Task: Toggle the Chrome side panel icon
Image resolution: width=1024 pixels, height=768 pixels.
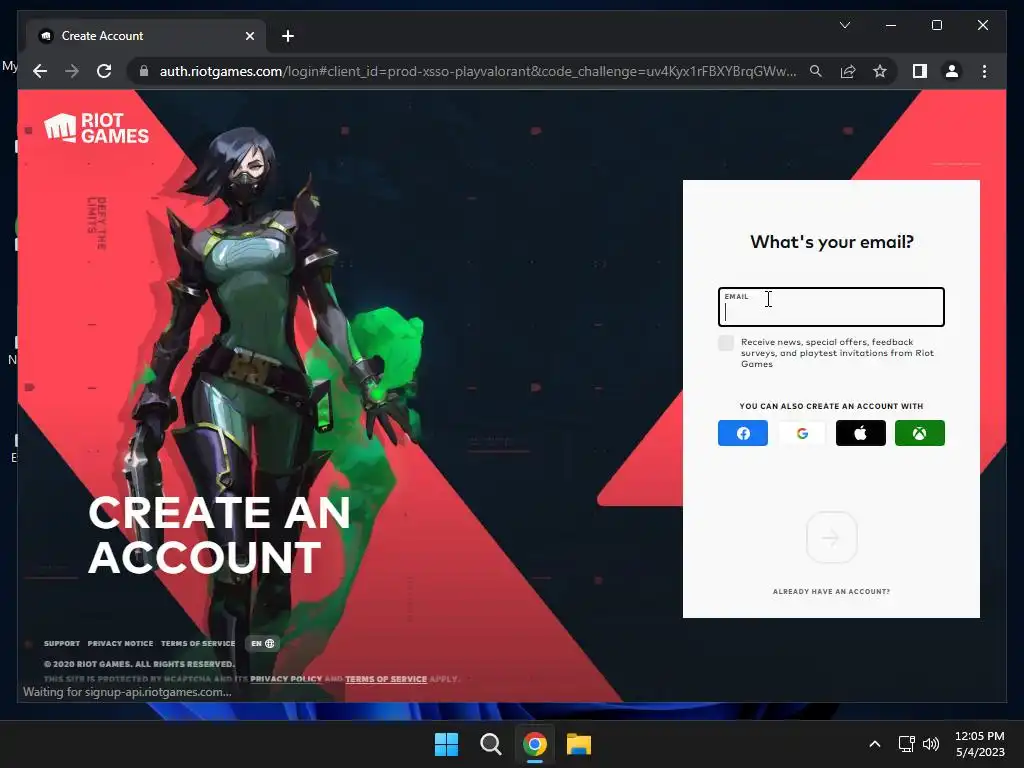Action: pos(920,71)
